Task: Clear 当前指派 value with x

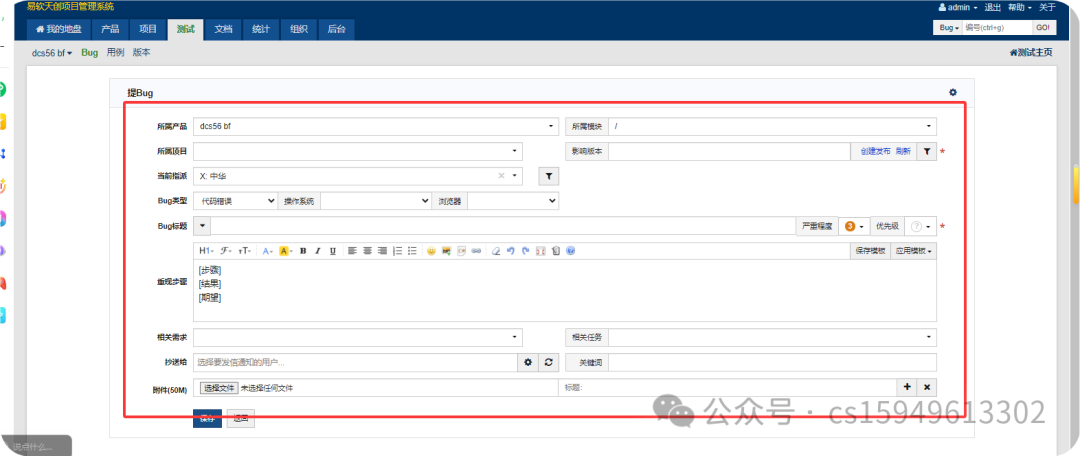Action: click(501, 176)
